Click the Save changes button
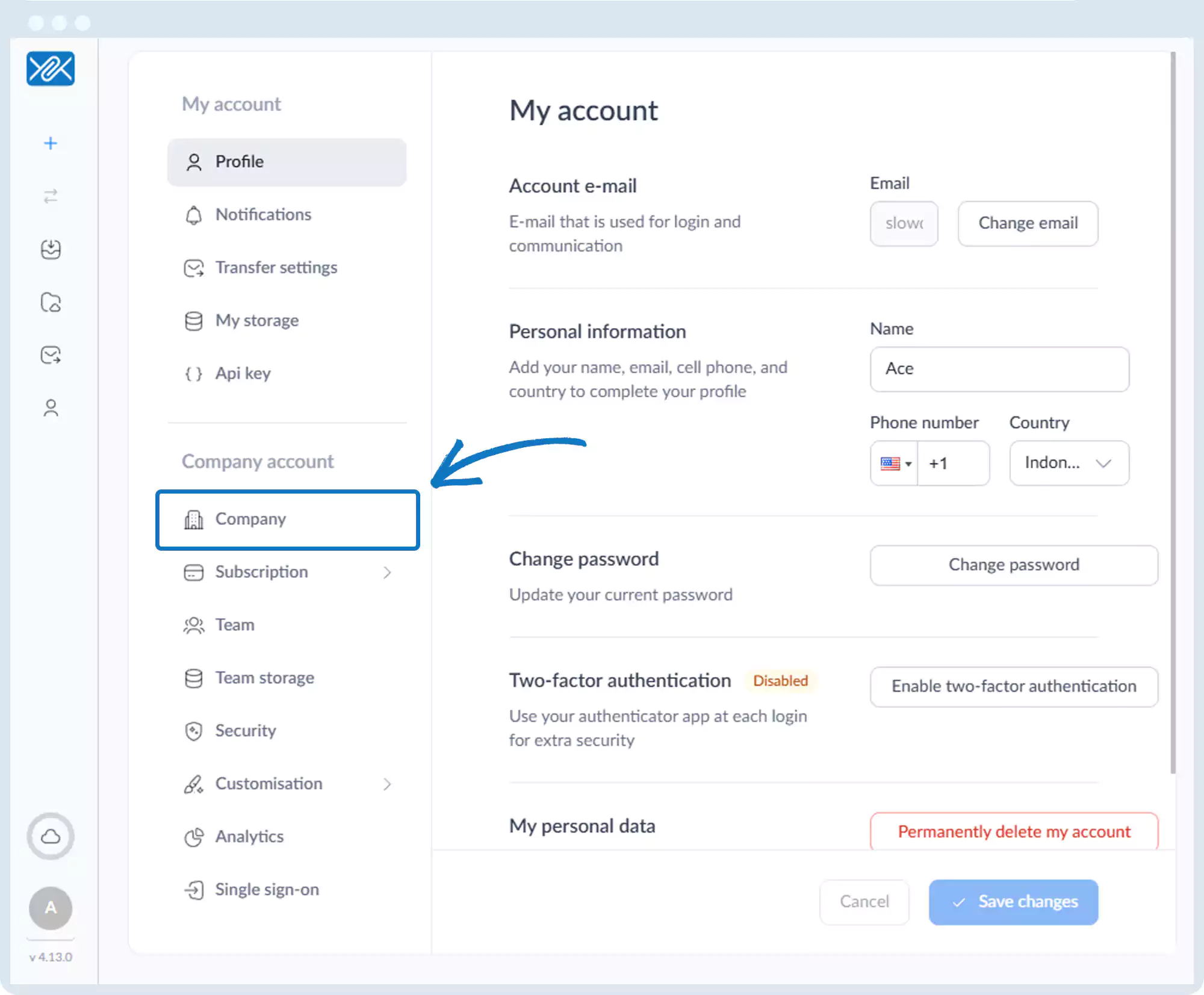Viewport: 1204px width, 995px height. click(x=1013, y=902)
